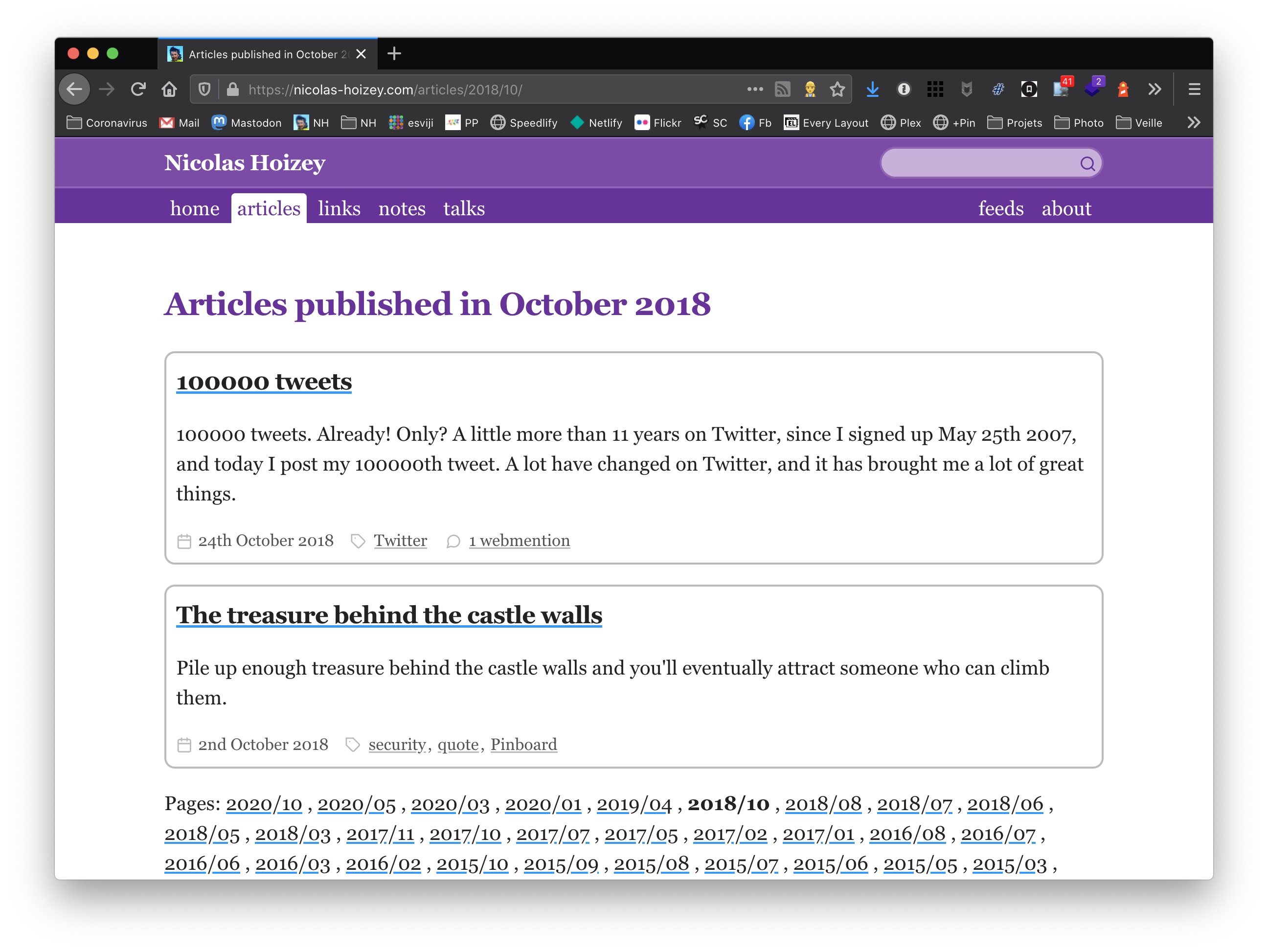Click the 1 webmention comment icon

(x=453, y=541)
